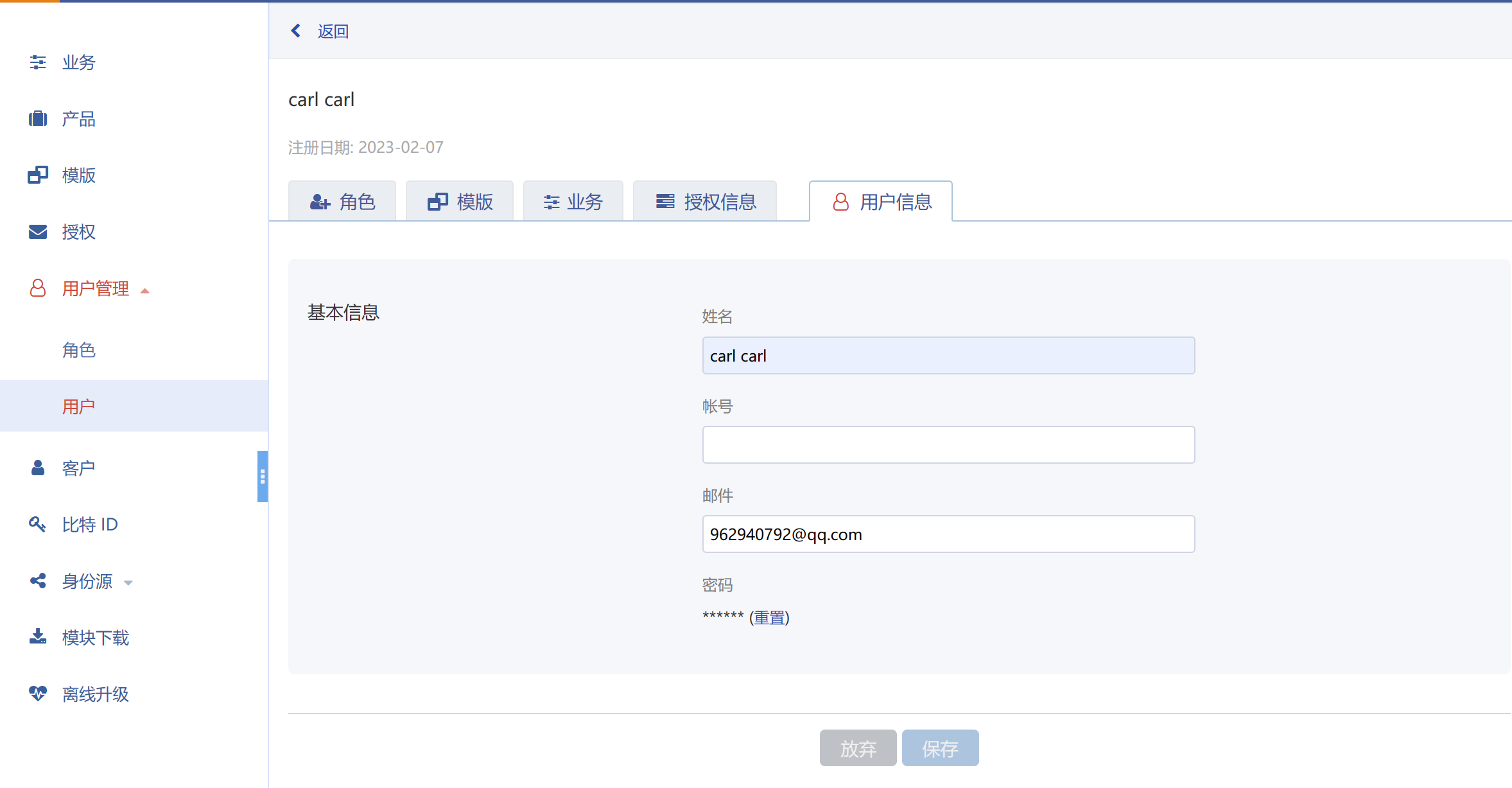Viewport: 1512px width, 788px height.
Task: Focus the 姓名 name input field
Action: click(x=948, y=356)
